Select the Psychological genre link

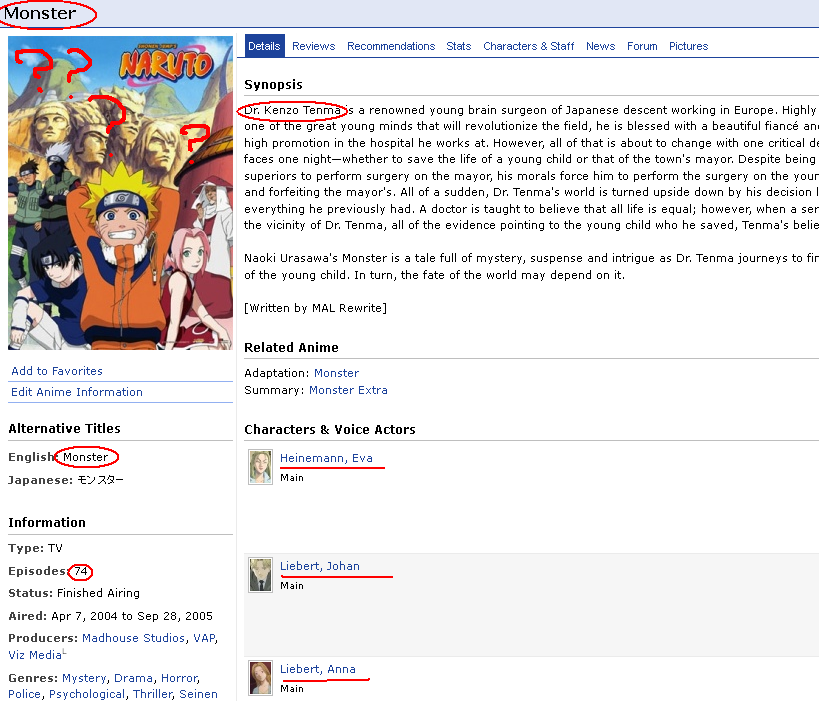pyautogui.click(x=87, y=694)
